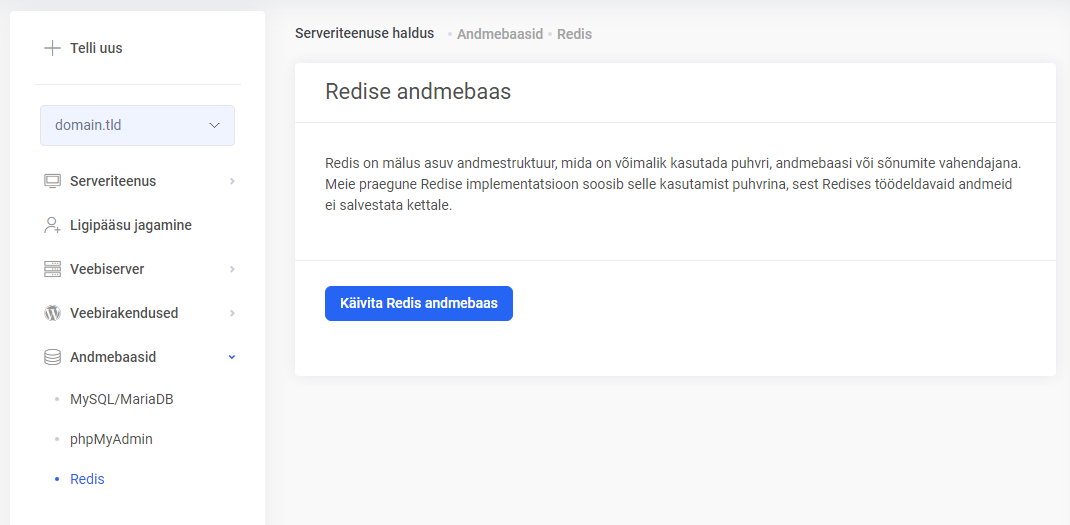Click the WordPress icon for Veebirakendused
The width and height of the screenshot is (1070, 525).
(53, 313)
